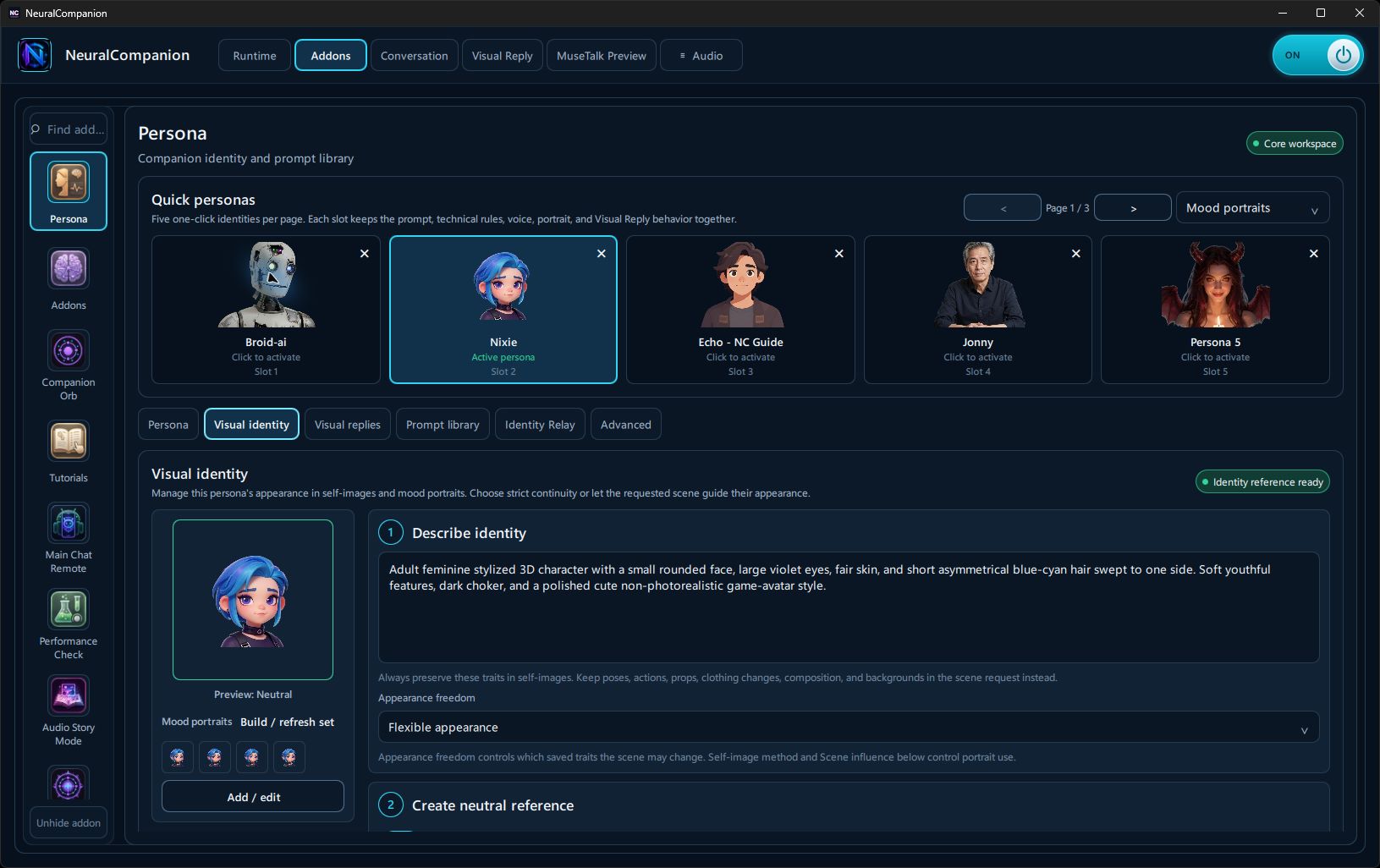This screenshot has width=1380, height=868.
Task: Activate the Echo - NC Guide persona
Action: (x=740, y=310)
